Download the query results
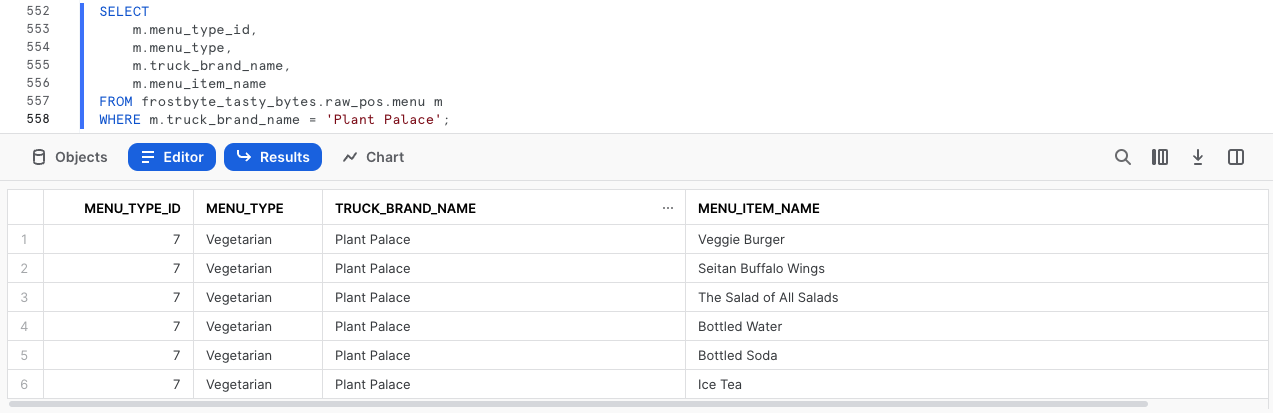1273x413 pixels. [x=1198, y=157]
